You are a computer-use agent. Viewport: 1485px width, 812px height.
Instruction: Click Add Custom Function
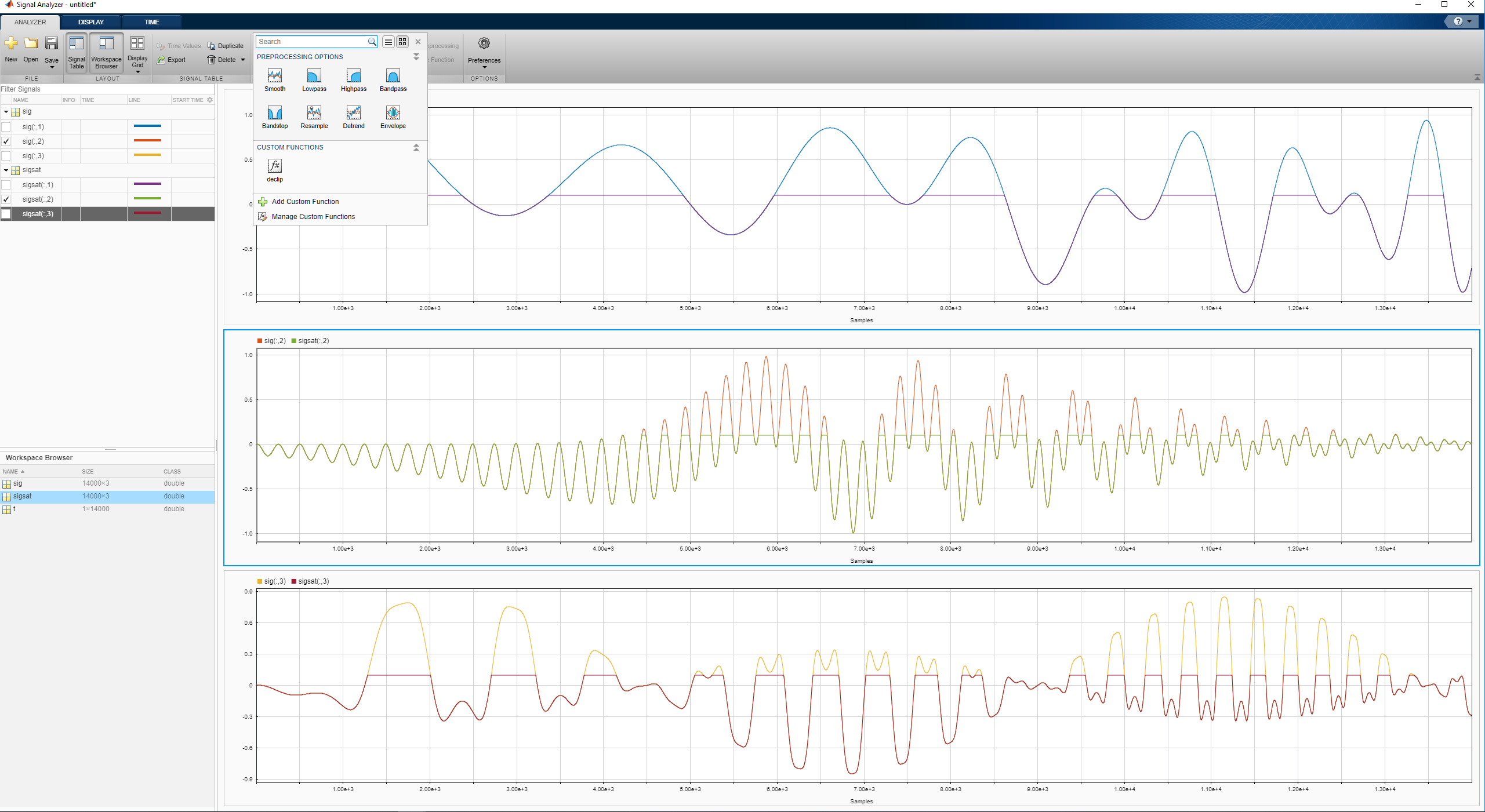[305, 202]
